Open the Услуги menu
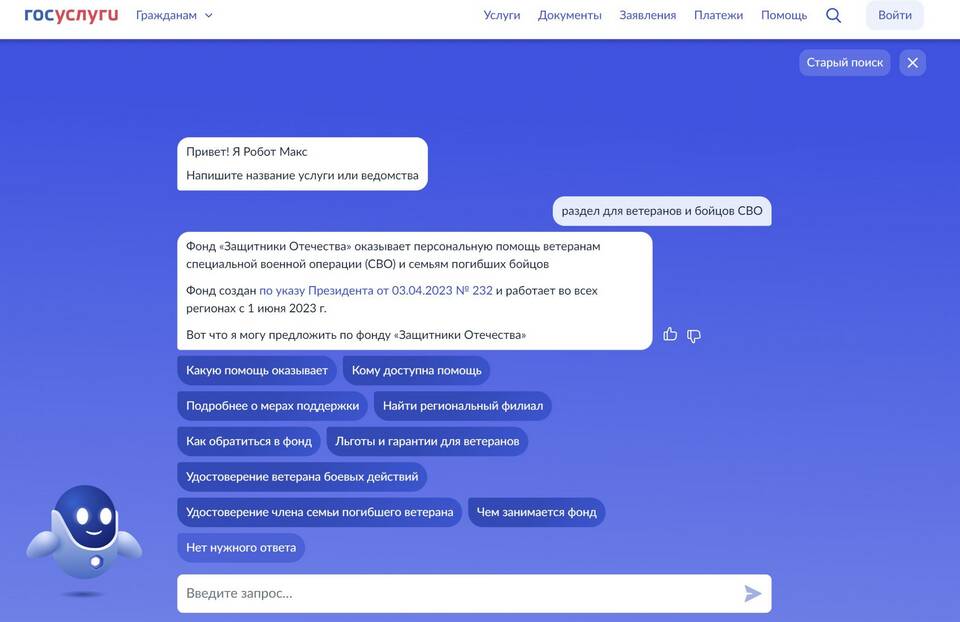 (501, 15)
